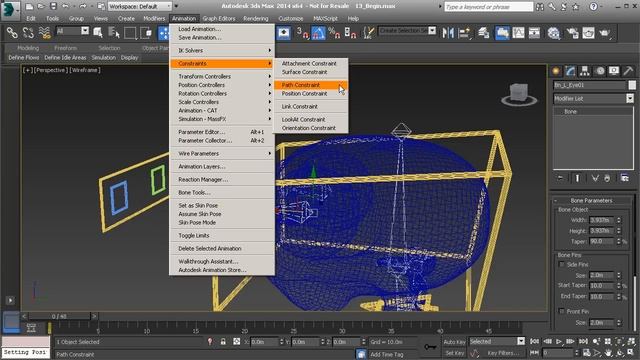This screenshot has height=360, width=640.
Task: Open the Material Editor
Action: coord(554,33)
